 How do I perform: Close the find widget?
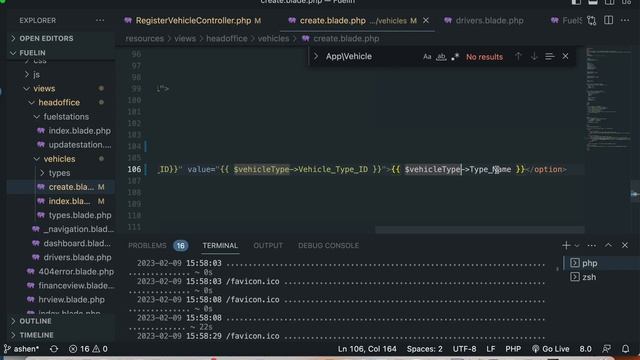click(x=565, y=57)
